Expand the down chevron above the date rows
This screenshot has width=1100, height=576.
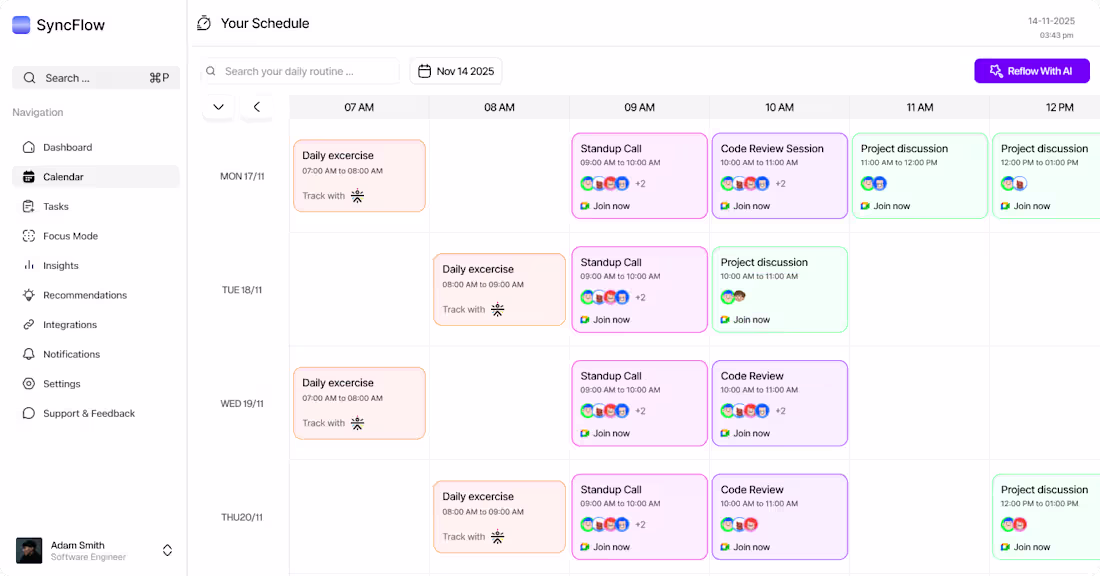(x=218, y=107)
